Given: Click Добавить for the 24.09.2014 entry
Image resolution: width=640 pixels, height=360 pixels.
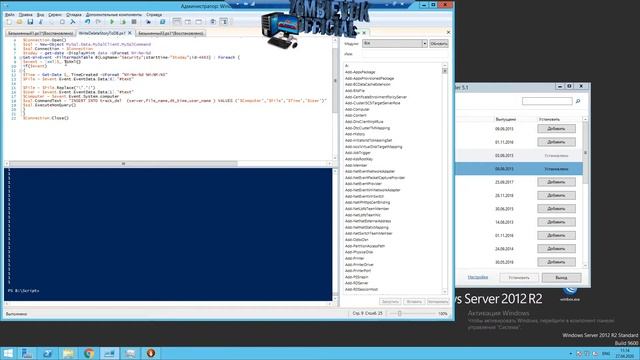Looking at the screenshot, I should [x=556, y=249].
